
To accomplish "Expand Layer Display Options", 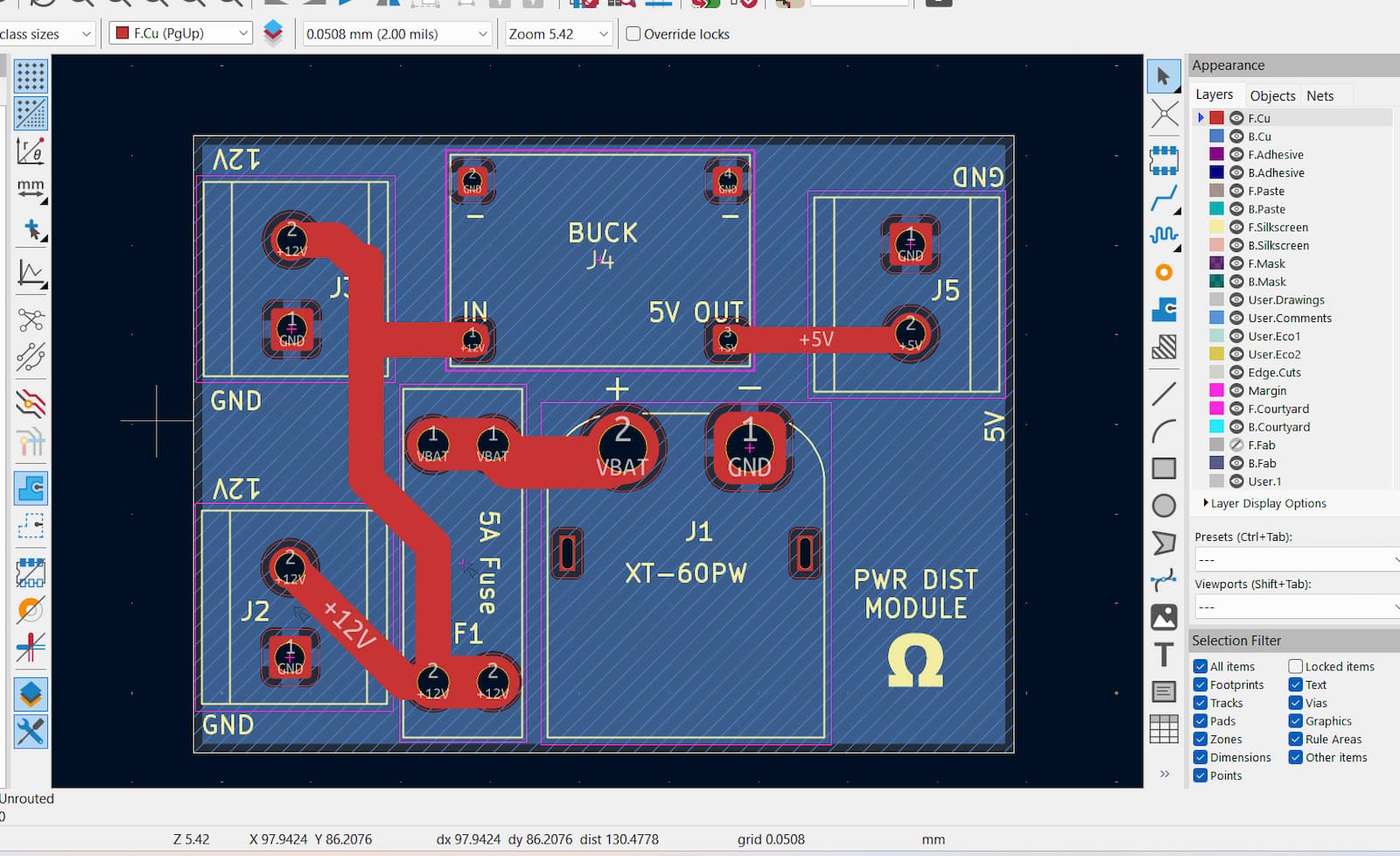I will tap(1264, 503).
